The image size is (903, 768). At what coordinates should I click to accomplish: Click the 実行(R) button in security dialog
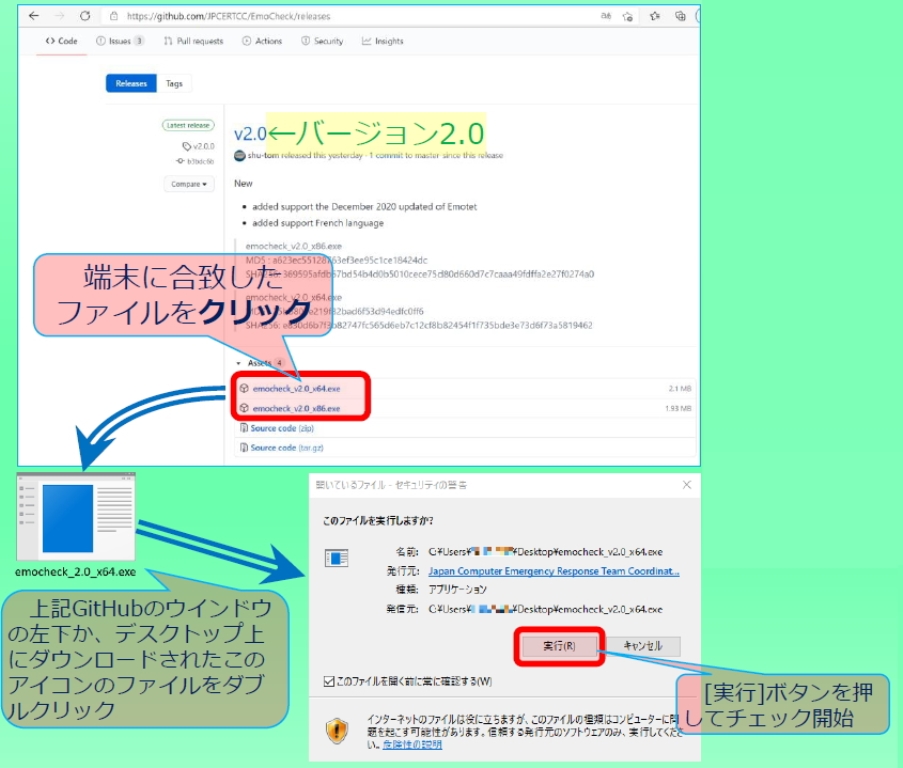[559, 646]
